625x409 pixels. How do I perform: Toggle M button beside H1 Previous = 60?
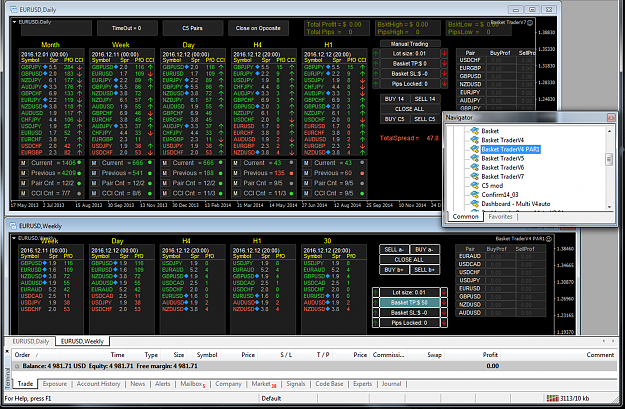[x=306, y=173]
